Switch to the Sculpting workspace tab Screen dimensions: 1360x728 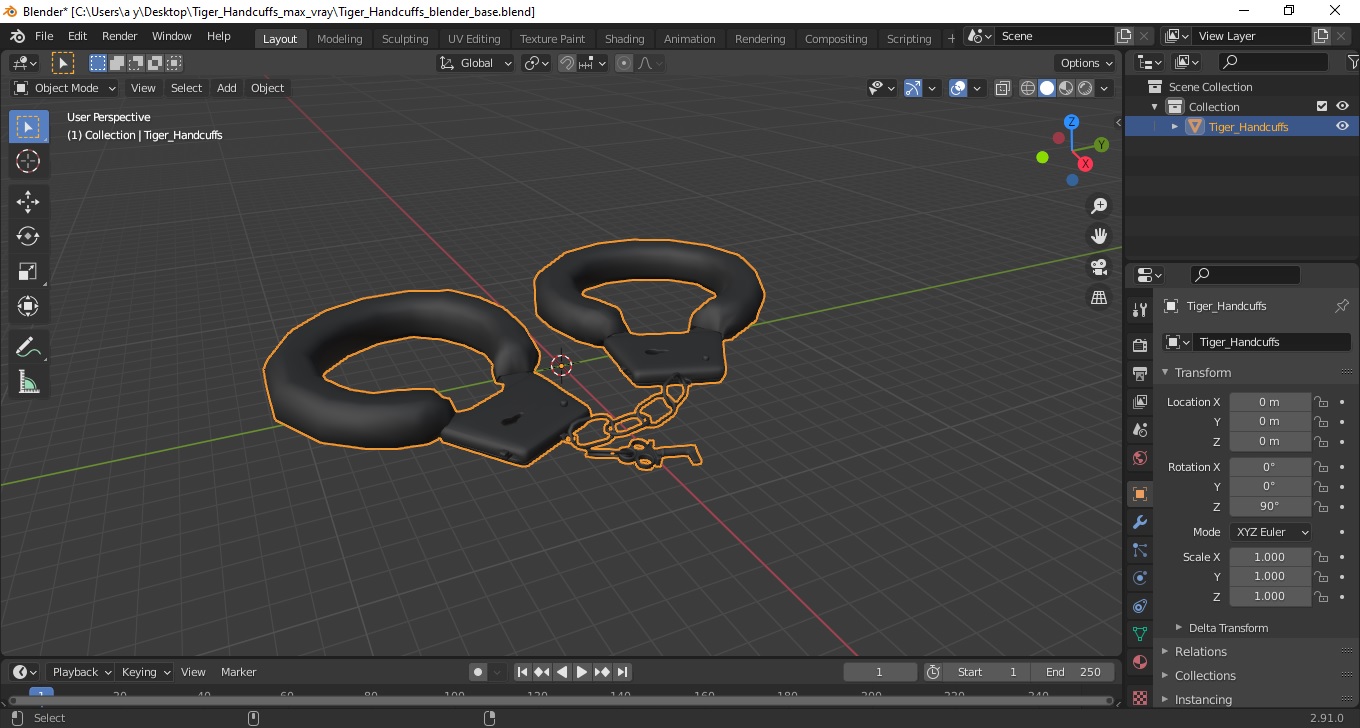pos(405,39)
